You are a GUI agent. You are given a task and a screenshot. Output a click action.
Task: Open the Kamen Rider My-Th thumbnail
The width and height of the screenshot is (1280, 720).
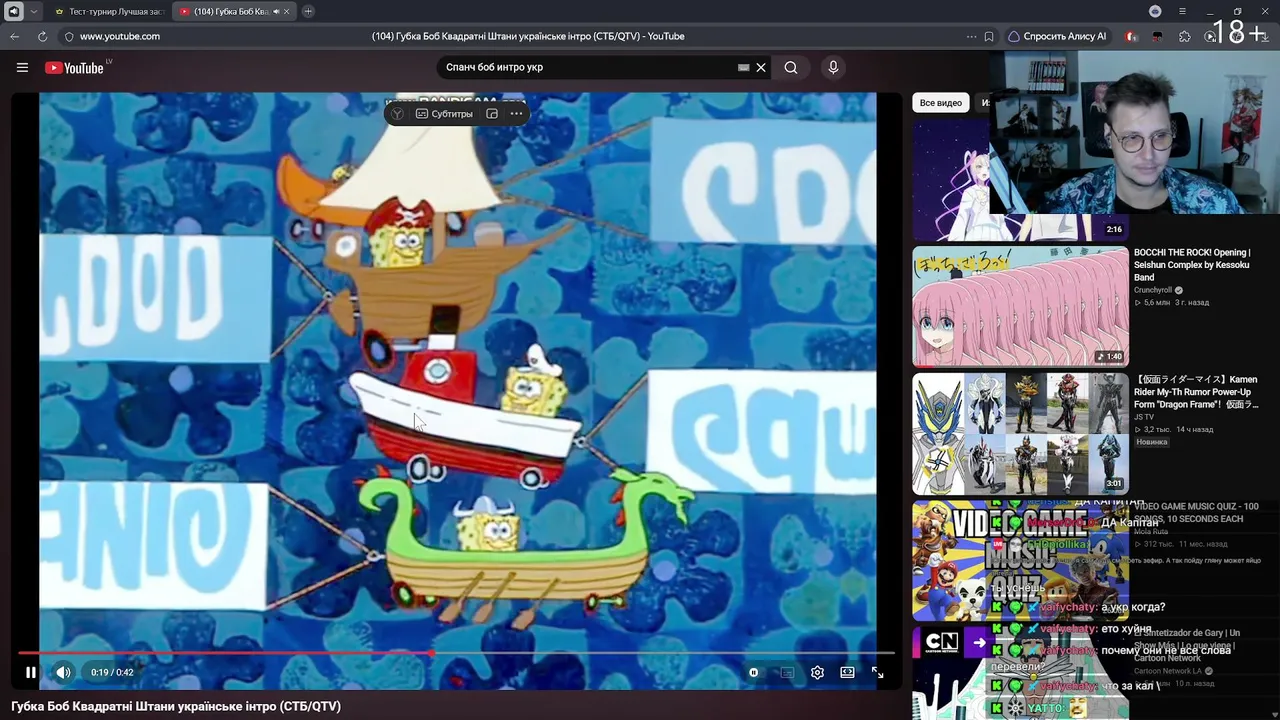pyautogui.click(x=1020, y=434)
